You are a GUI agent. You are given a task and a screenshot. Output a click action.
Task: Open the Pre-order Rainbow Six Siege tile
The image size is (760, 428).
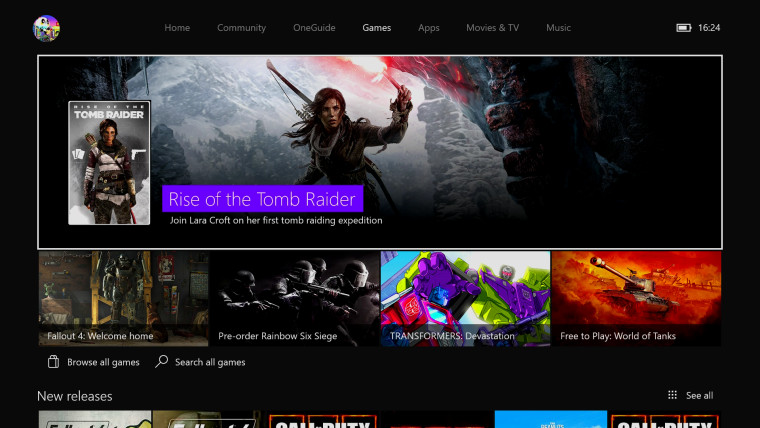[x=295, y=299]
